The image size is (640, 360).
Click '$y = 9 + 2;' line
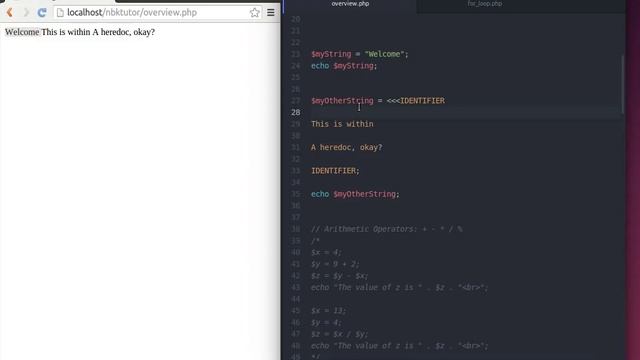335,264
